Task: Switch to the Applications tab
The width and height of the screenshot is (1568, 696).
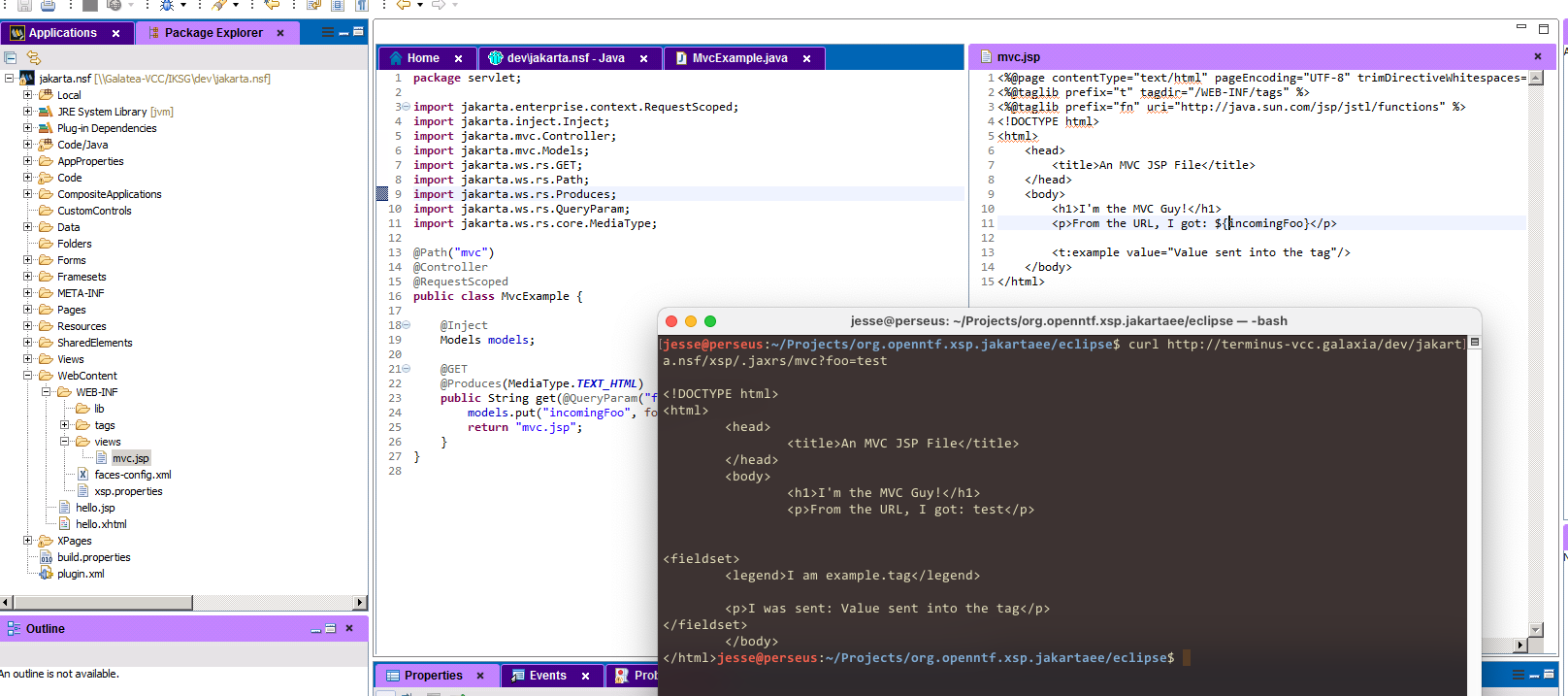Action: [62, 33]
